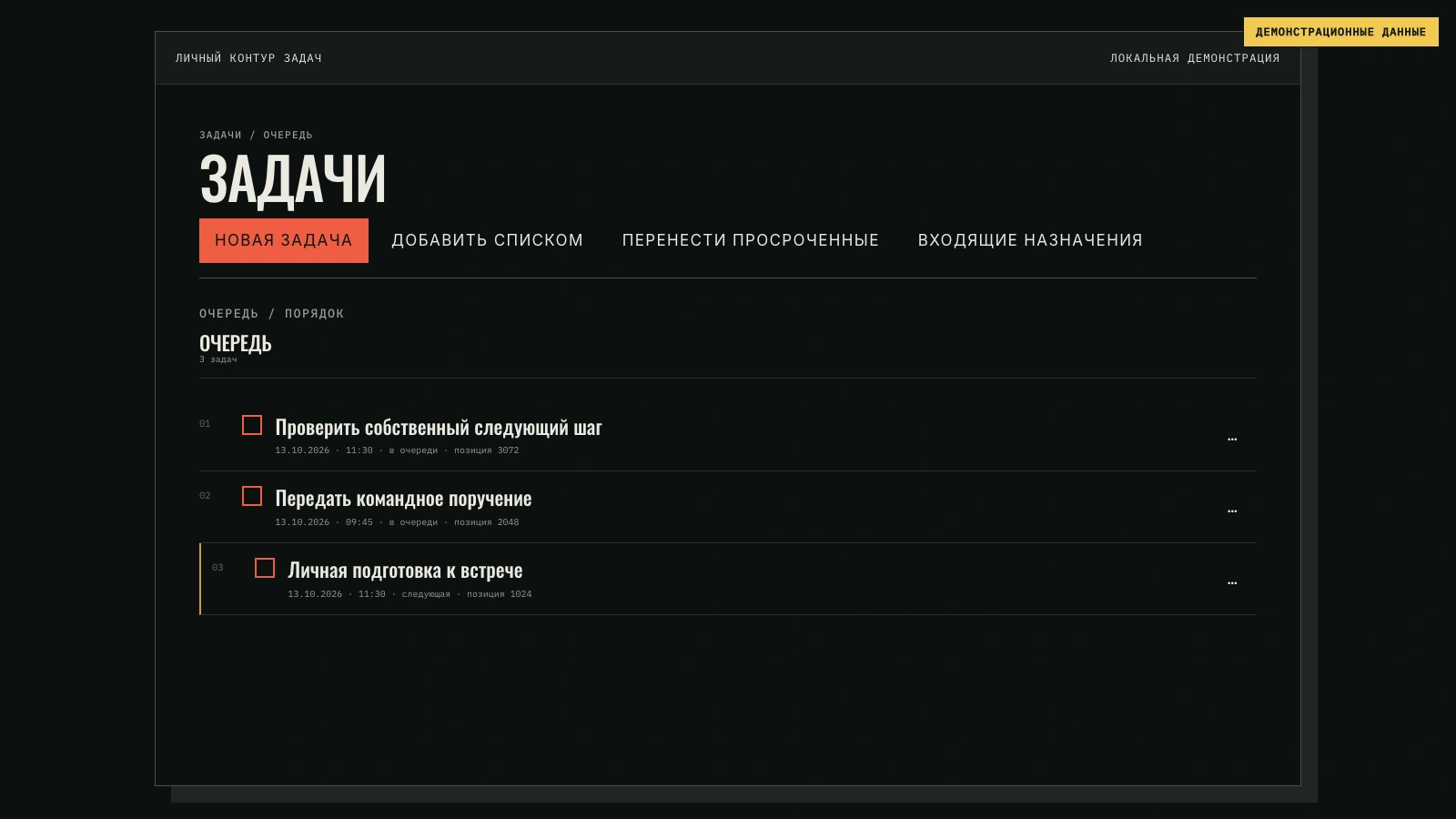The image size is (1456, 819).
Task: Click the 'позиция 2048' metadata text
Action: click(x=487, y=522)
